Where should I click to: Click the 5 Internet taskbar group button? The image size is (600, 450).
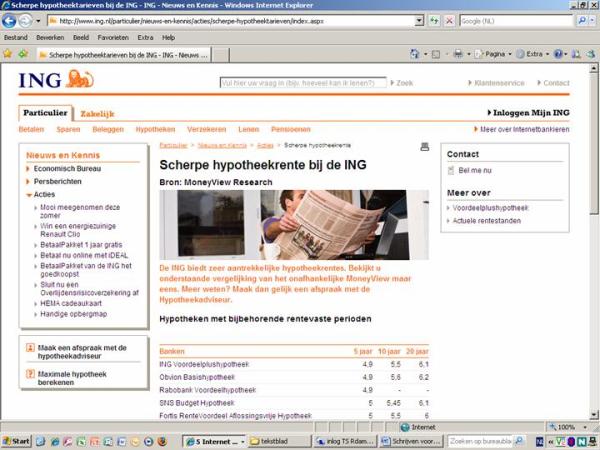pyautogui.click(x=215, y=441)
